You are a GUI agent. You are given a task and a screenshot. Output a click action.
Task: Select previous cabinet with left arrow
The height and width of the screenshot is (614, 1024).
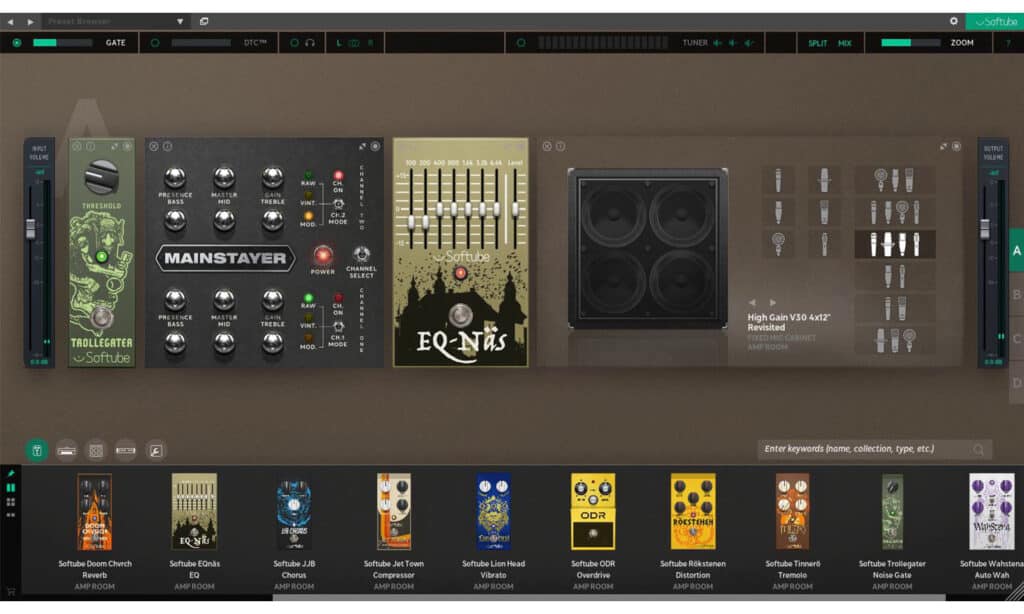(752, 302)
